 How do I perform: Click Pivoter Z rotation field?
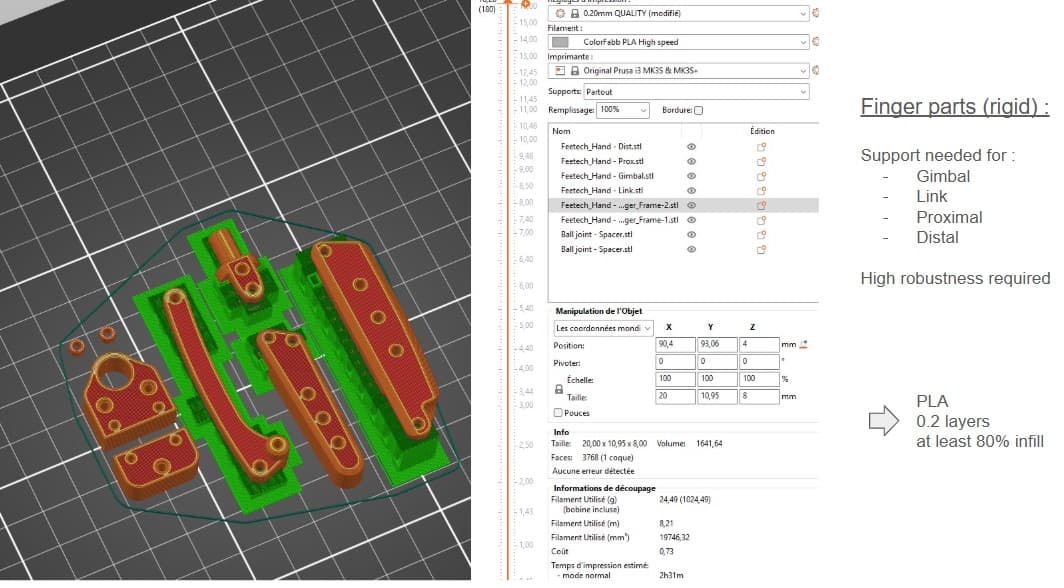point(759,362)
